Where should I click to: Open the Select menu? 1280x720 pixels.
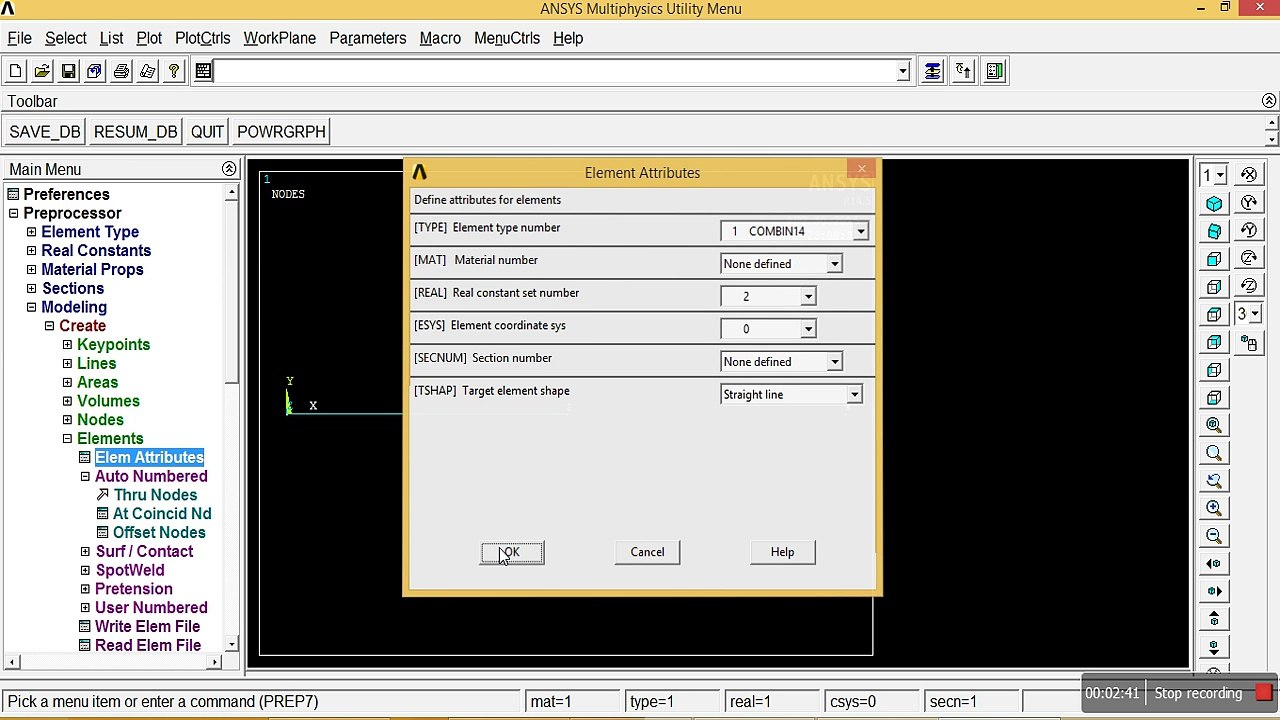pos(66,38)
